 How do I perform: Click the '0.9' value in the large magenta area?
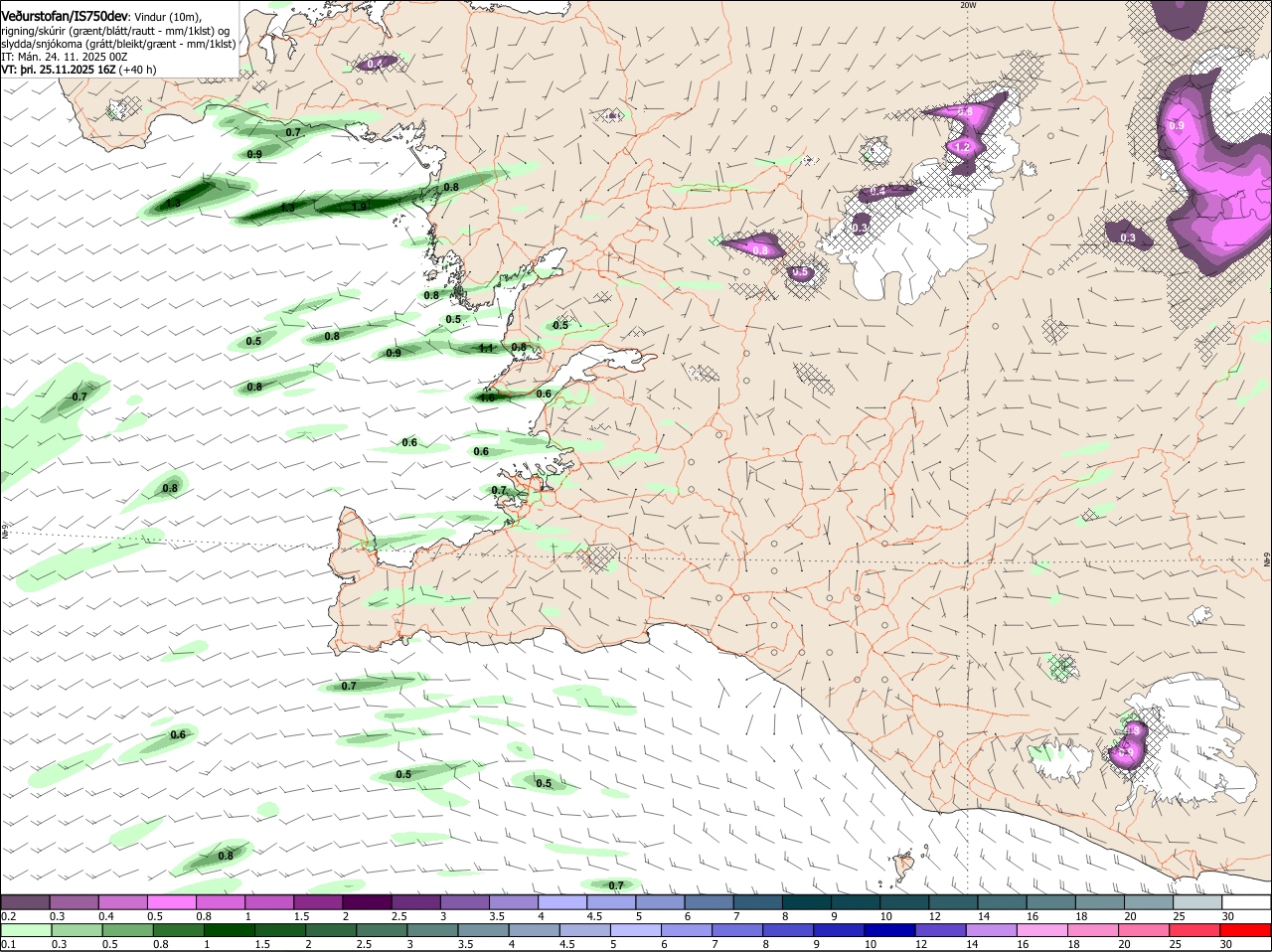(x=1177, y=126)
